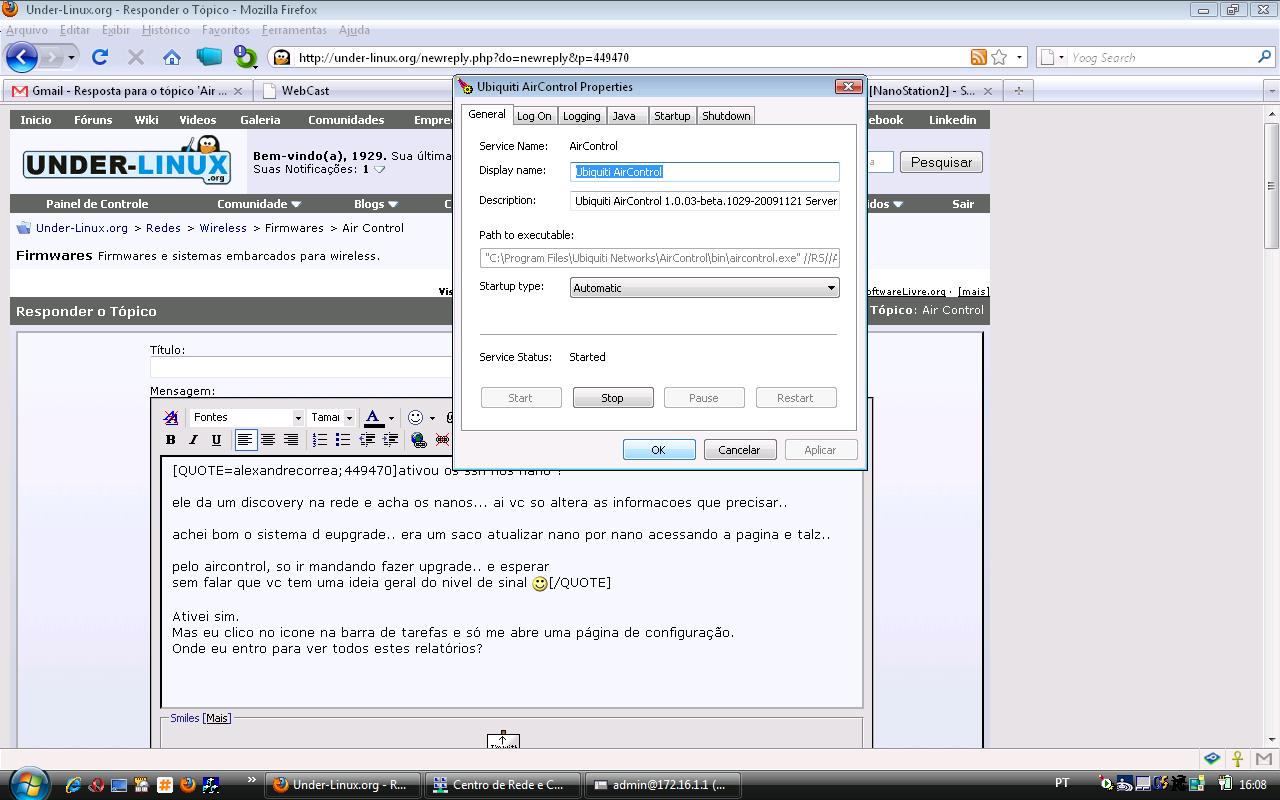Image resolution: width=1280 pixels, height=800 pixels.
Task: Open admin@172.16.1.1 taskbar window
Action: click(x=664, y=785)
